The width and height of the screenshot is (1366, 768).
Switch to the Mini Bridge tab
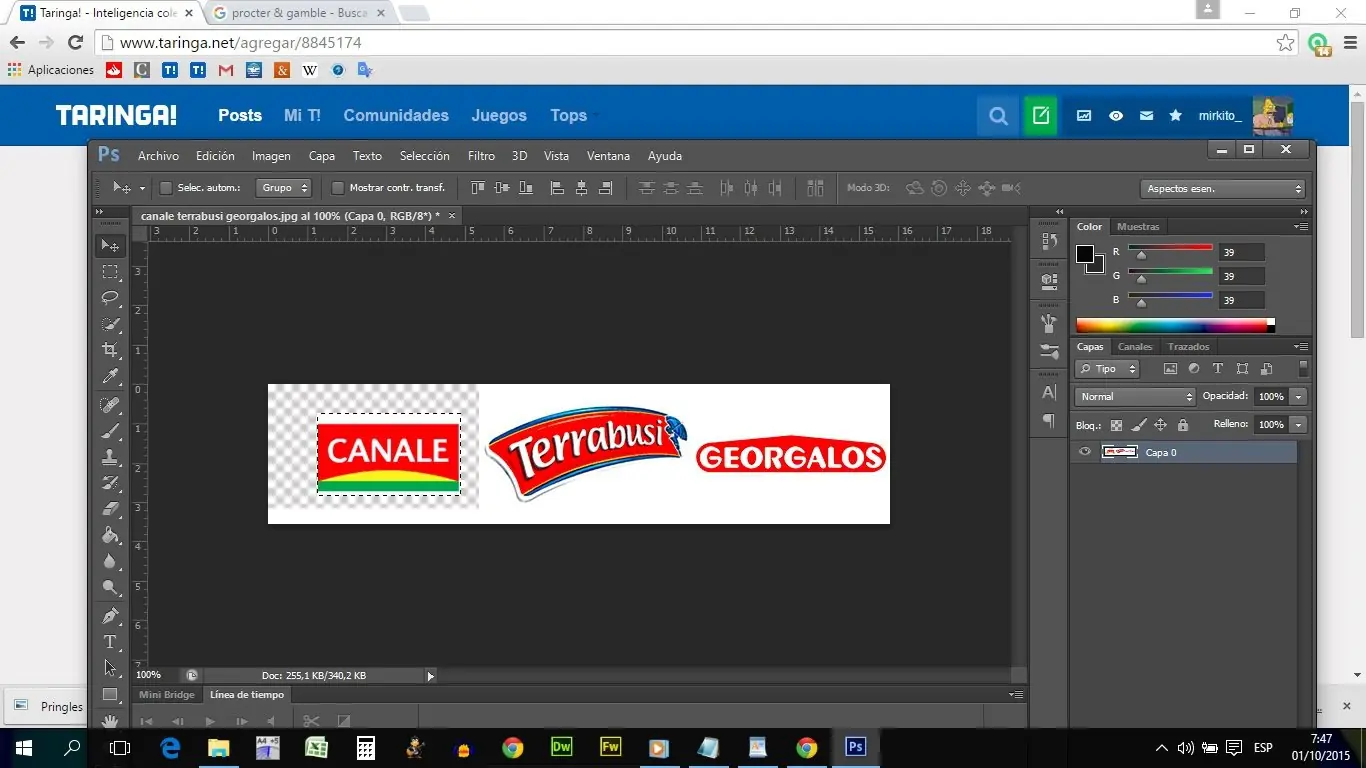pyautogui.click(x=167, y=695)
